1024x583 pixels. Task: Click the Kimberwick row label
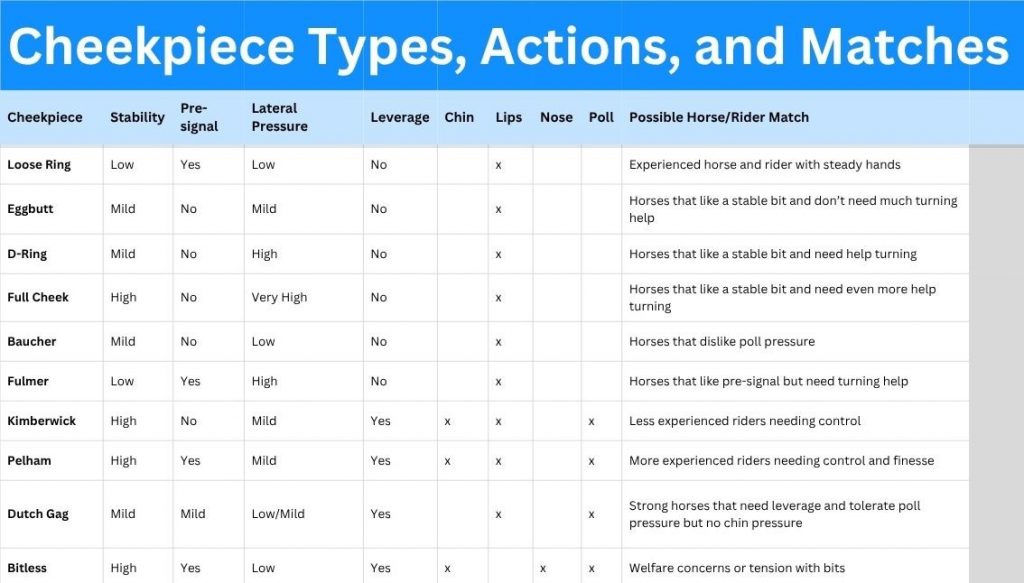pyautogui.click(x=42, y=421)
